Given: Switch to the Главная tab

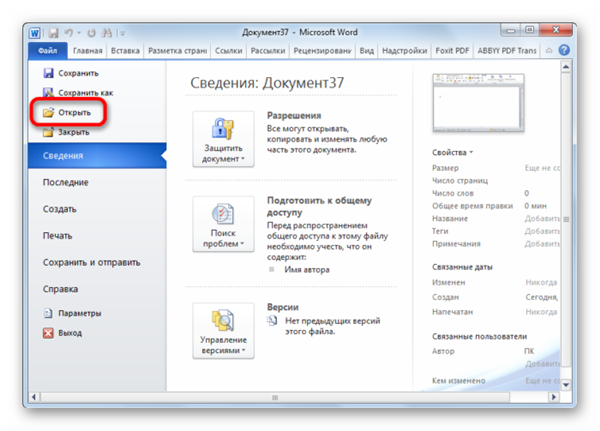Looking at the screenshot, I should (x=88, y=51).
